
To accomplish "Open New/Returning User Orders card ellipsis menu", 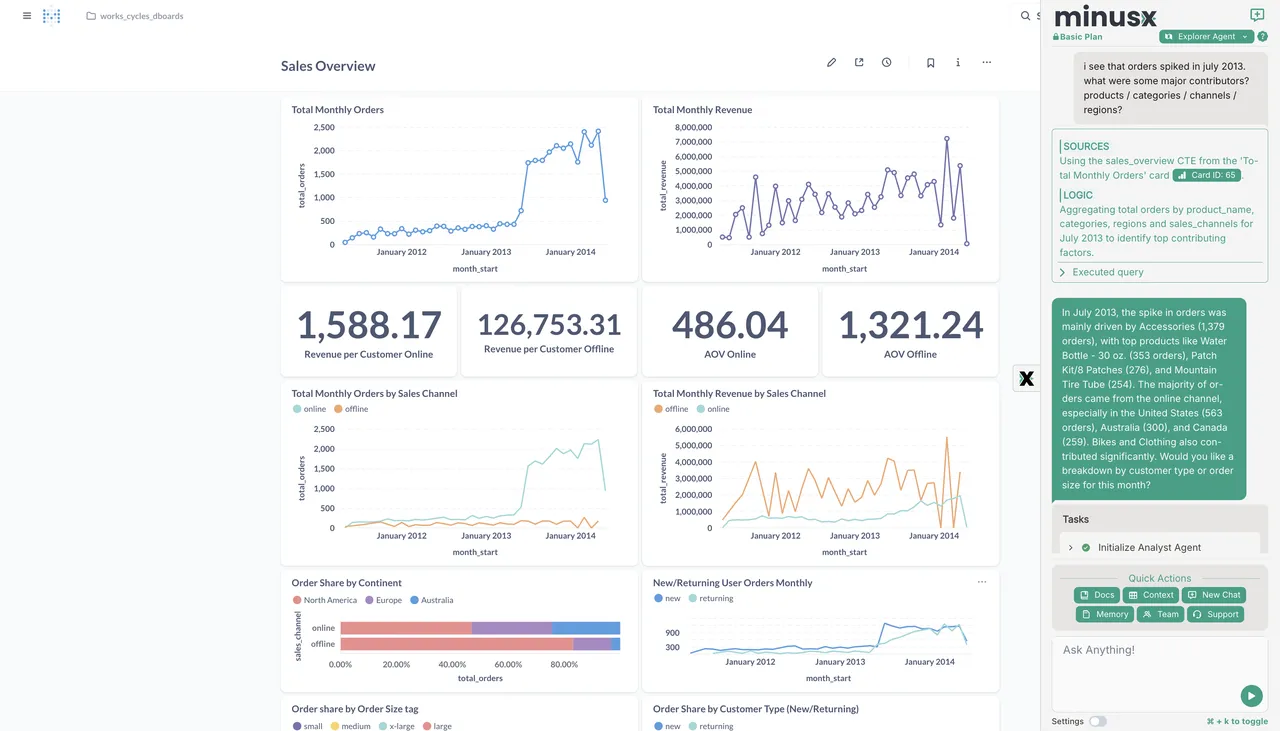I will pyautogui.click(x=982, y=582).
